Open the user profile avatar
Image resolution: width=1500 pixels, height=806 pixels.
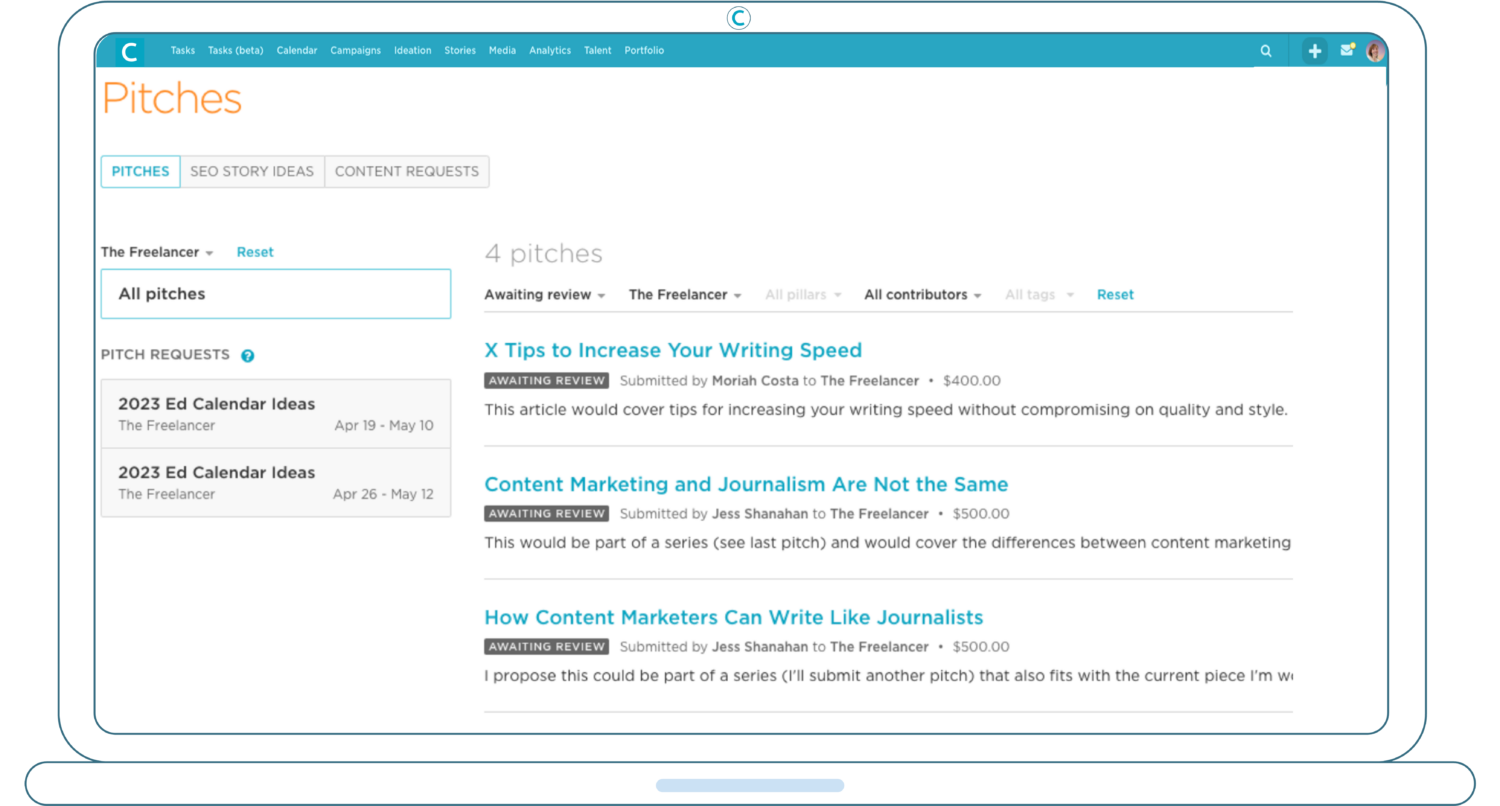click(1375, 51)
